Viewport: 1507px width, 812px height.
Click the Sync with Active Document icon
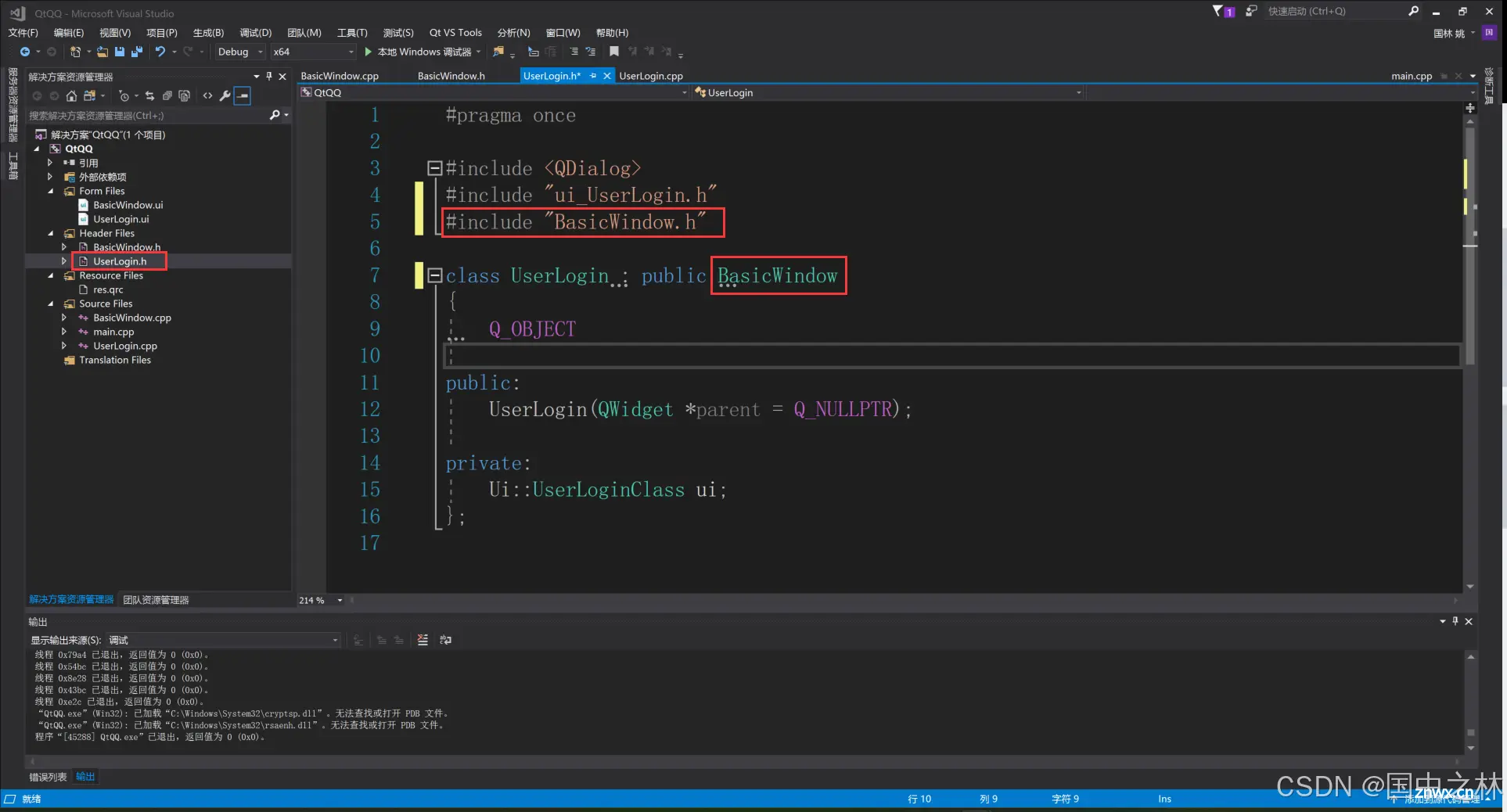tap(149, 95)
